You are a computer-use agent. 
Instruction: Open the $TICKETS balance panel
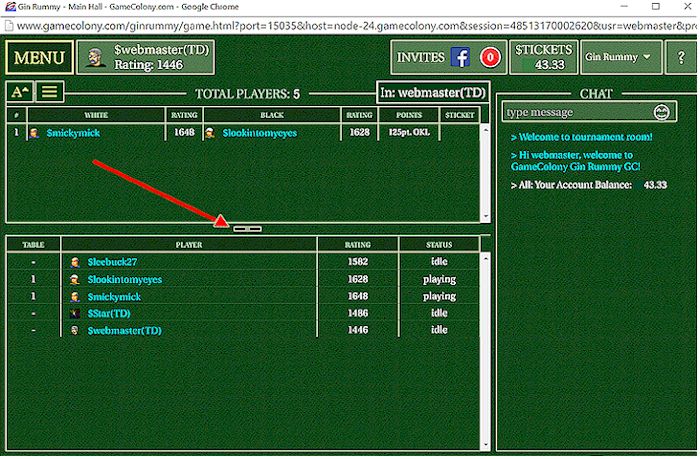542,58
